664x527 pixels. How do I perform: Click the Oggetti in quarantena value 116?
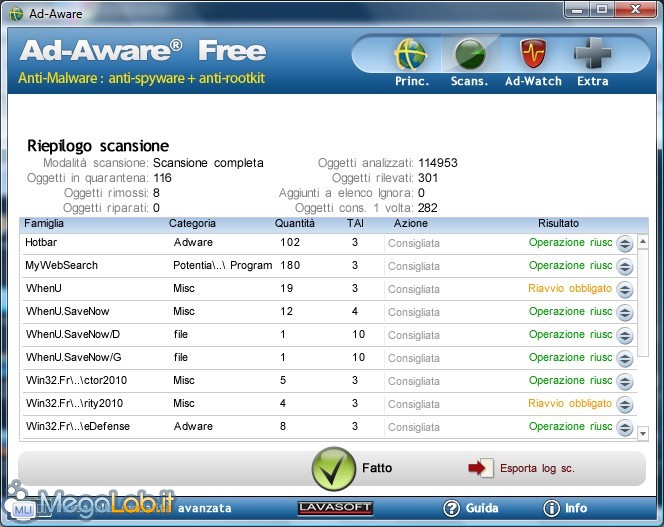162,178
